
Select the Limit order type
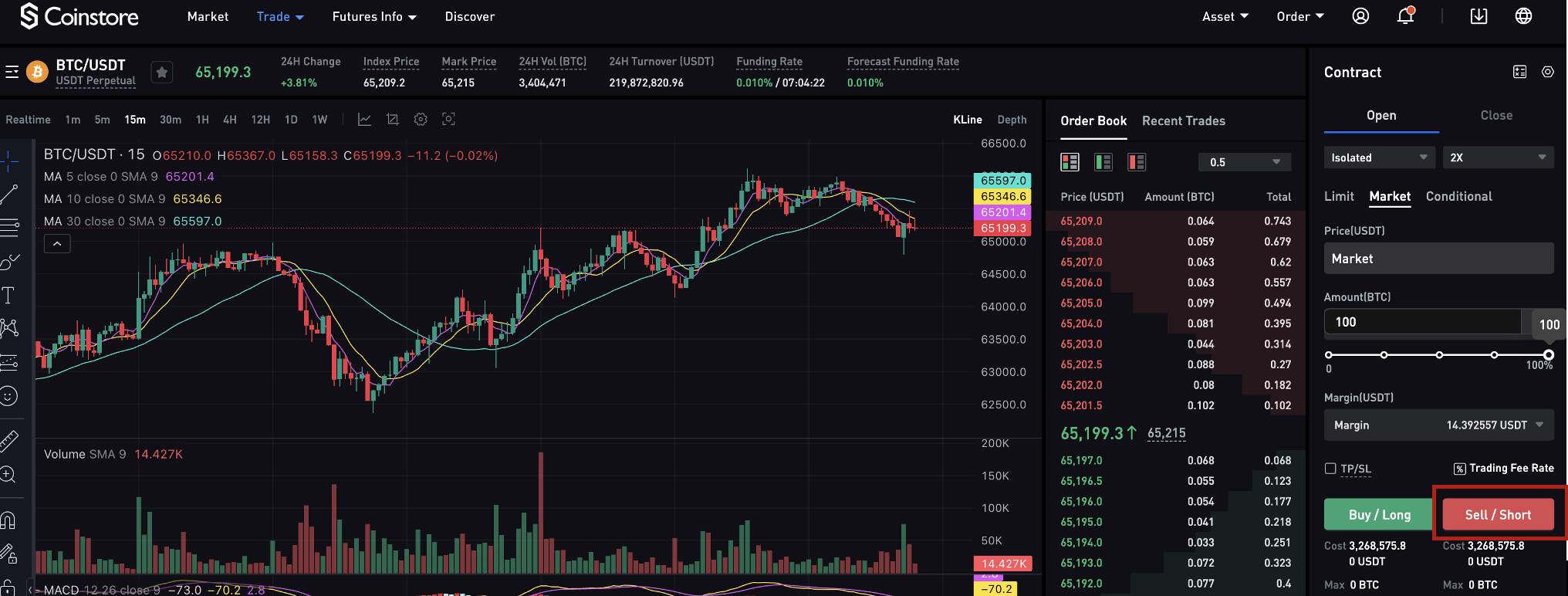pyautogui.click(x=1339, y=196)
